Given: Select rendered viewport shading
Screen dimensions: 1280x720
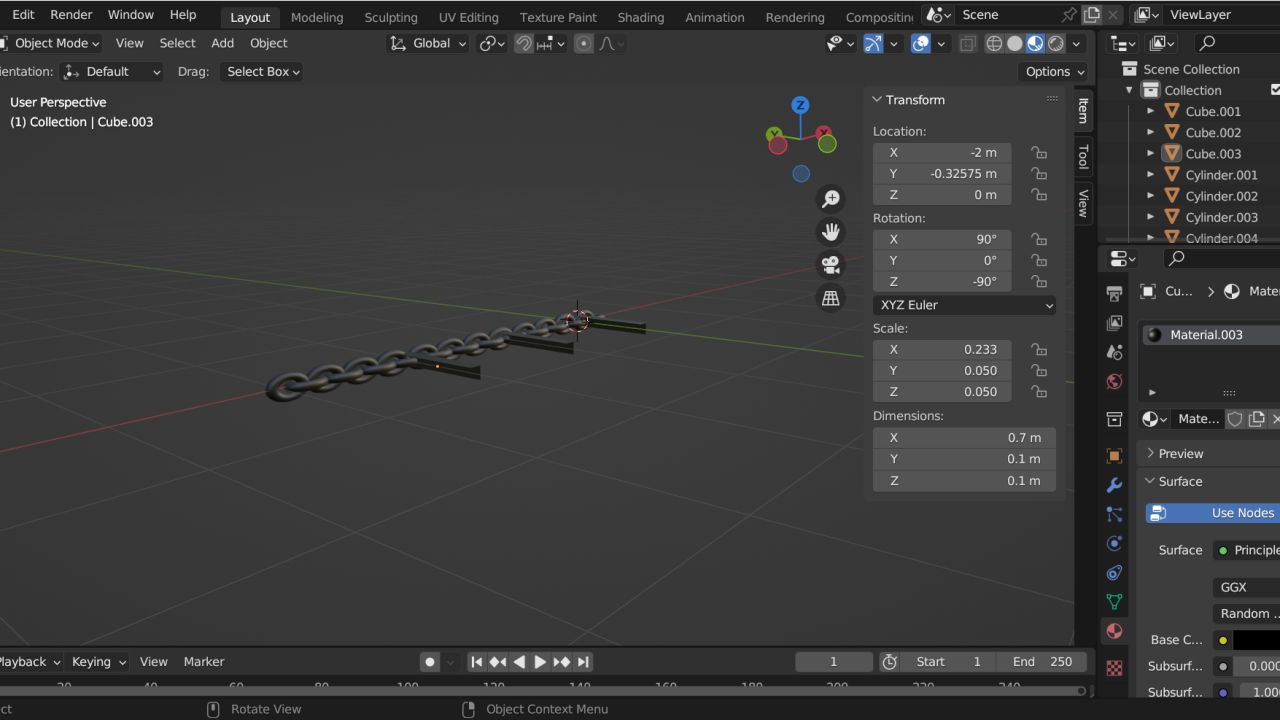Looking at the screenshot, I should [x=1055, y=43].
